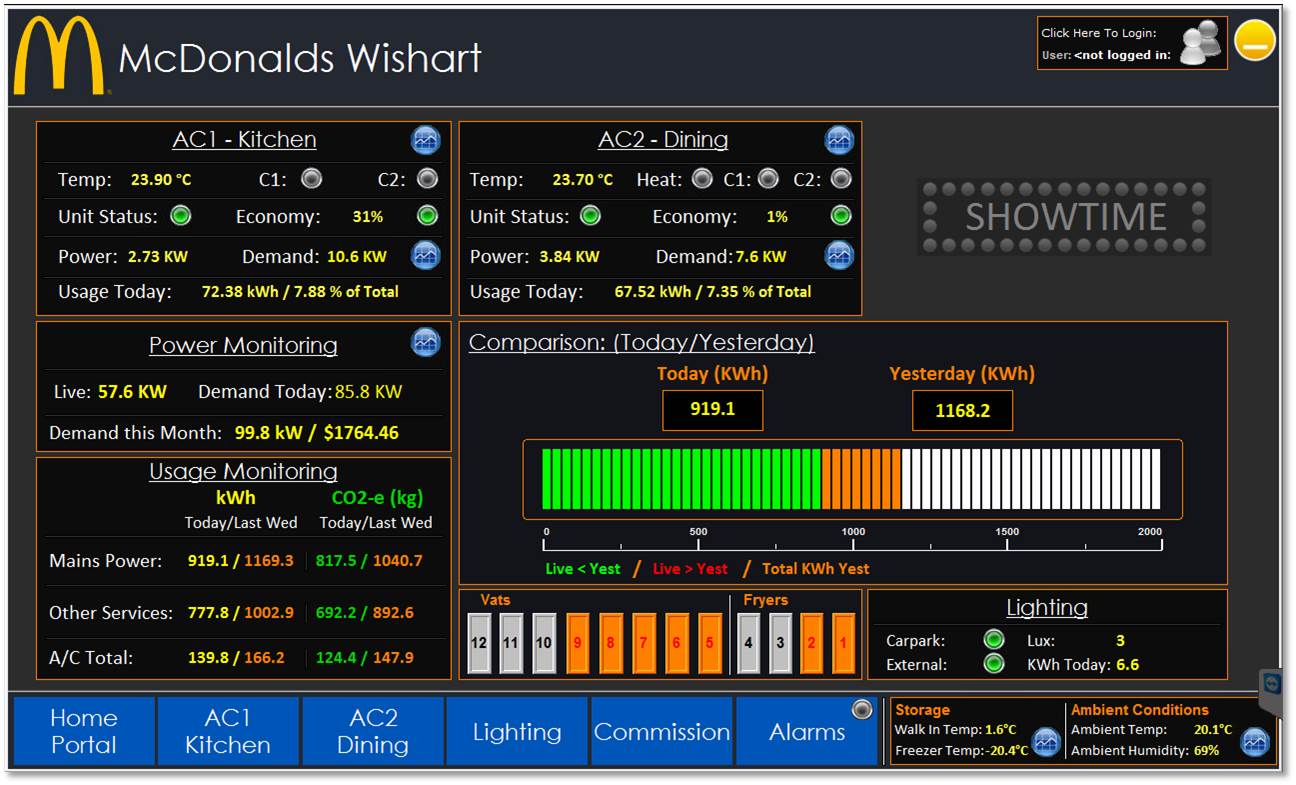Click AC2 Temp value 23.70 °C
The width and height of the screenshot is (1296, 785).
583,180
